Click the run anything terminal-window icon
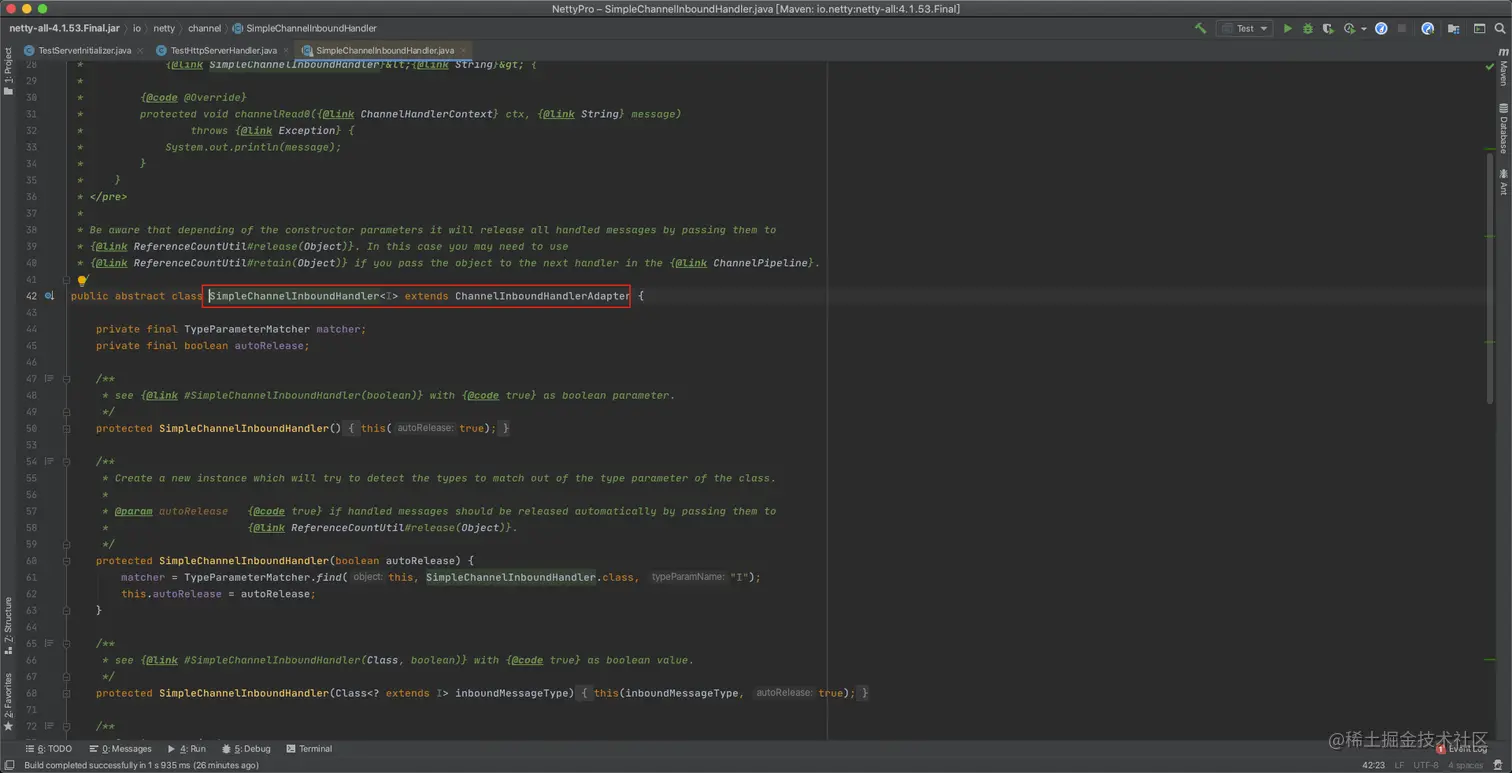 tap(1479, 29)
